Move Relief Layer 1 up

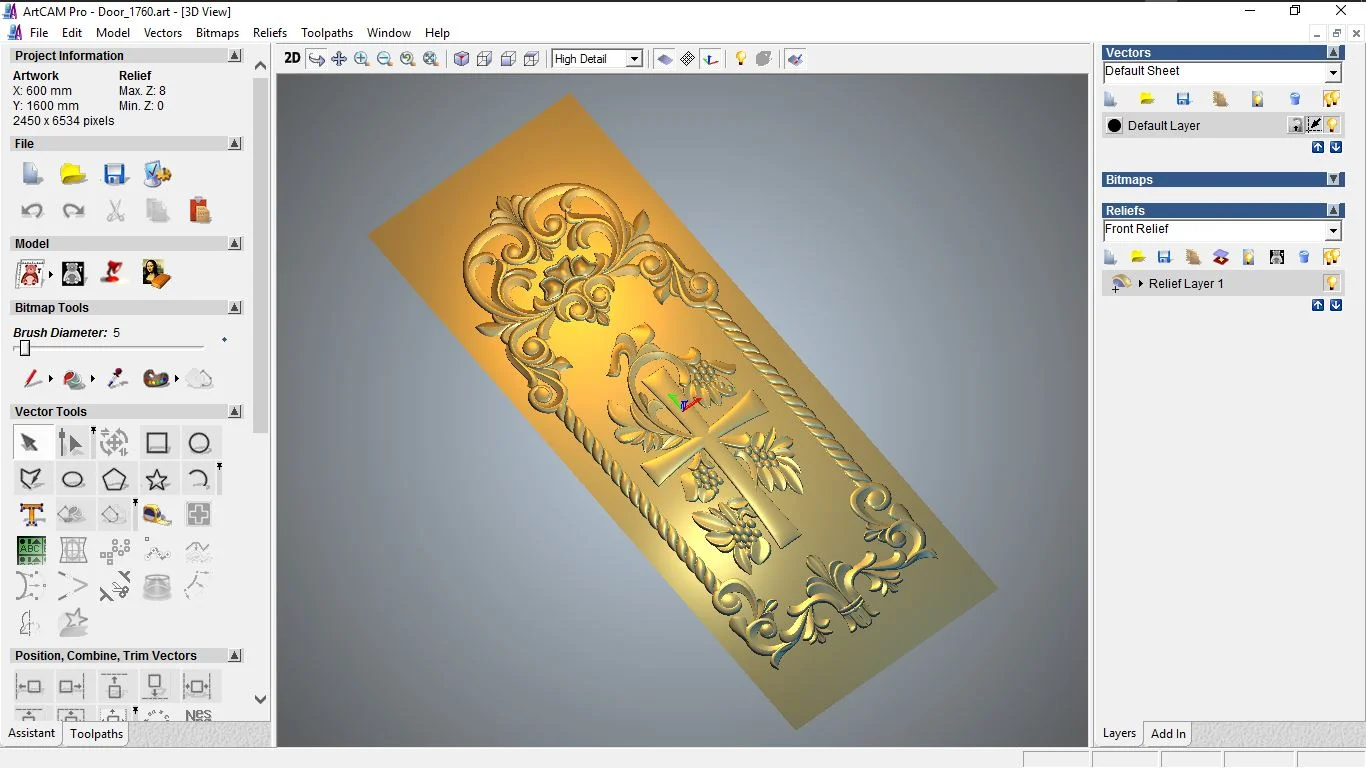click(1318, 305)
